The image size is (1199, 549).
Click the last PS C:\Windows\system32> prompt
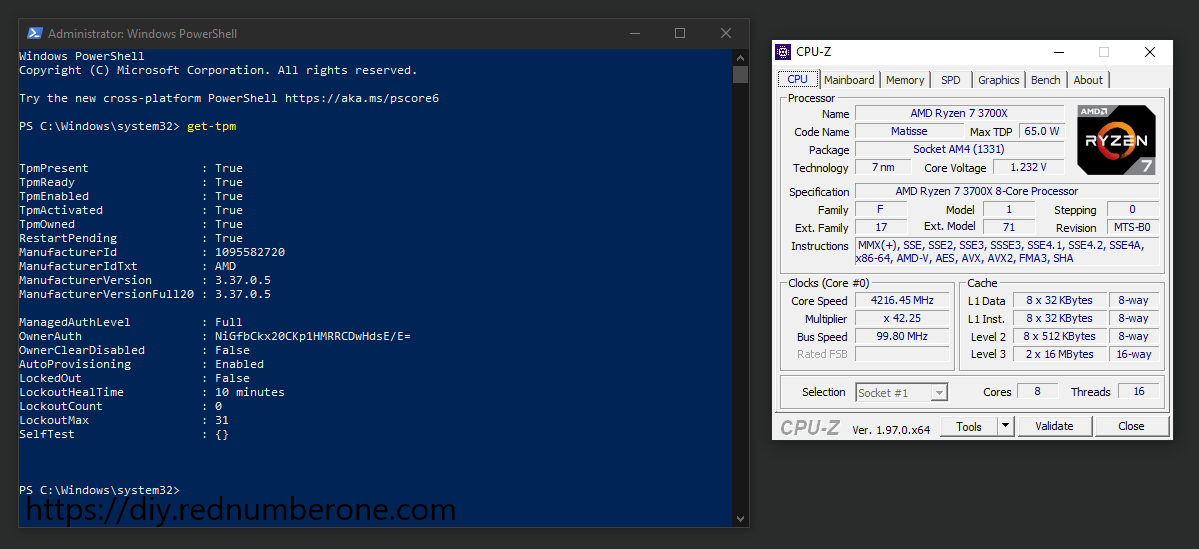tap(99, 489)
